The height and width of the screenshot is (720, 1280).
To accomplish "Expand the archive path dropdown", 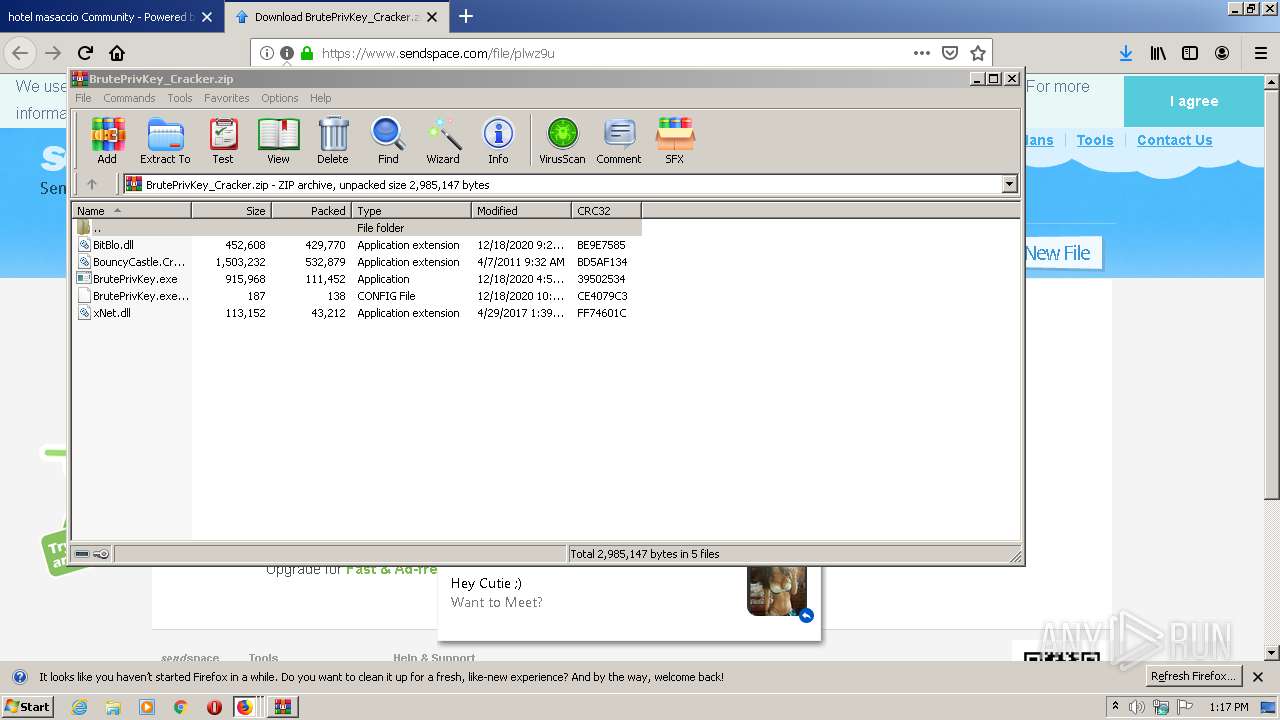I will tap(1009, 184).
